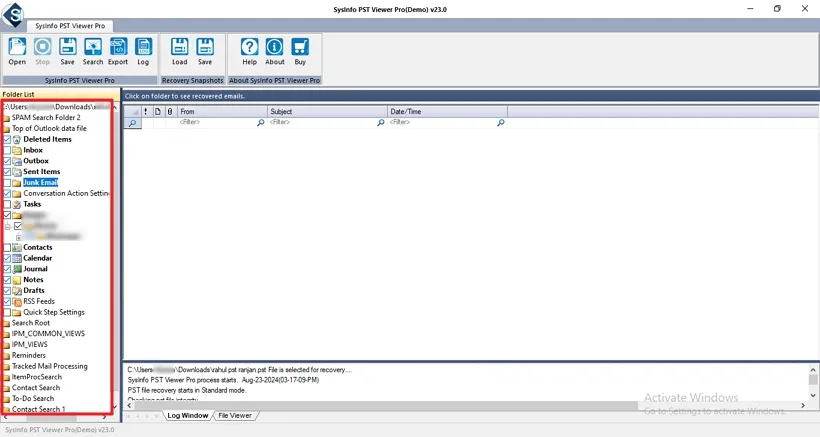Screen dimensions: 820x437
Task: Click the magnifier in the Date/Time filter
Action: click(x=501, y=122)
